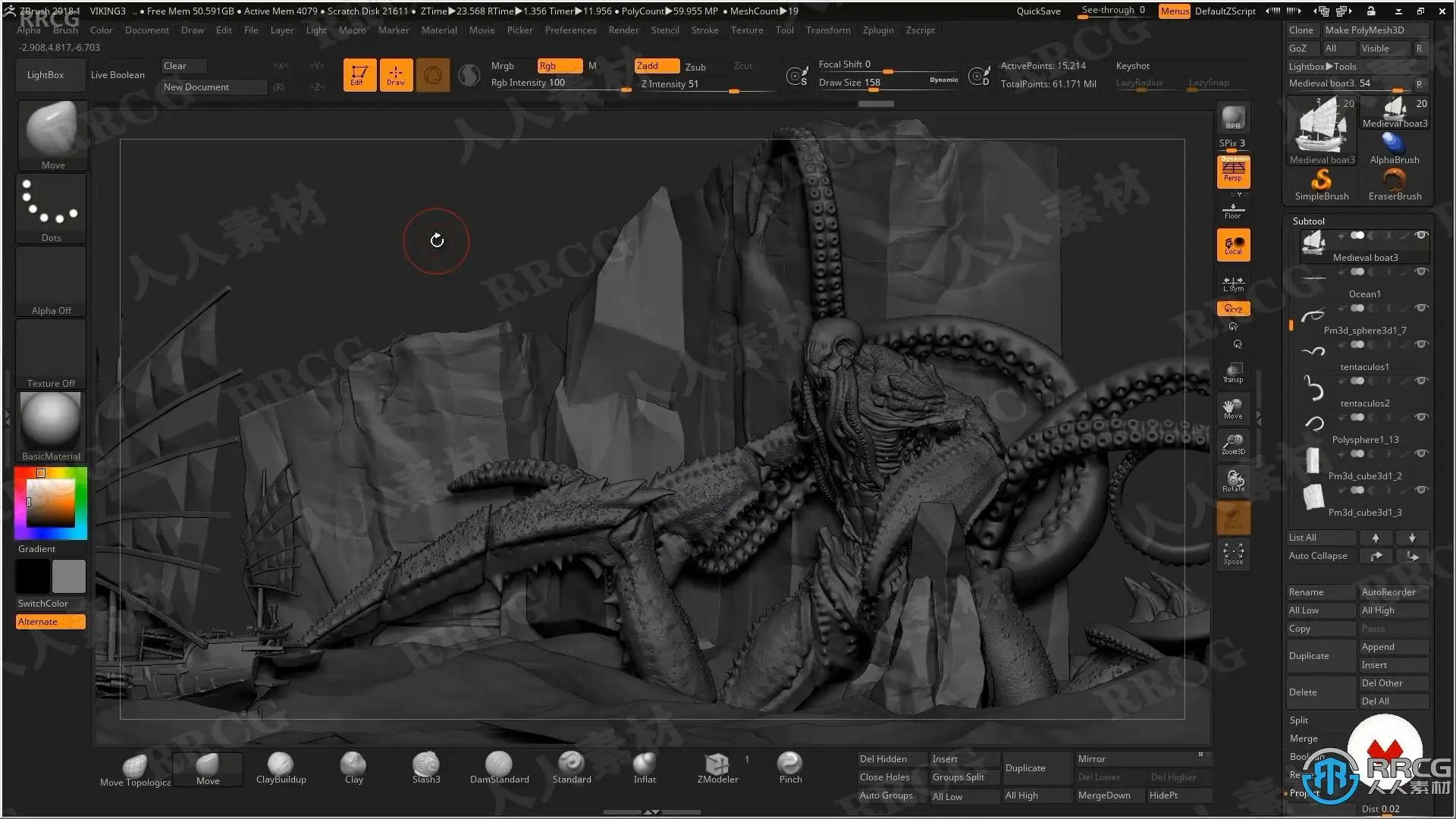The height and width of the screenshot is (819, 1456).
Task: Pick the SimpleBrush tool
Action: click(x=1322, y=184)
